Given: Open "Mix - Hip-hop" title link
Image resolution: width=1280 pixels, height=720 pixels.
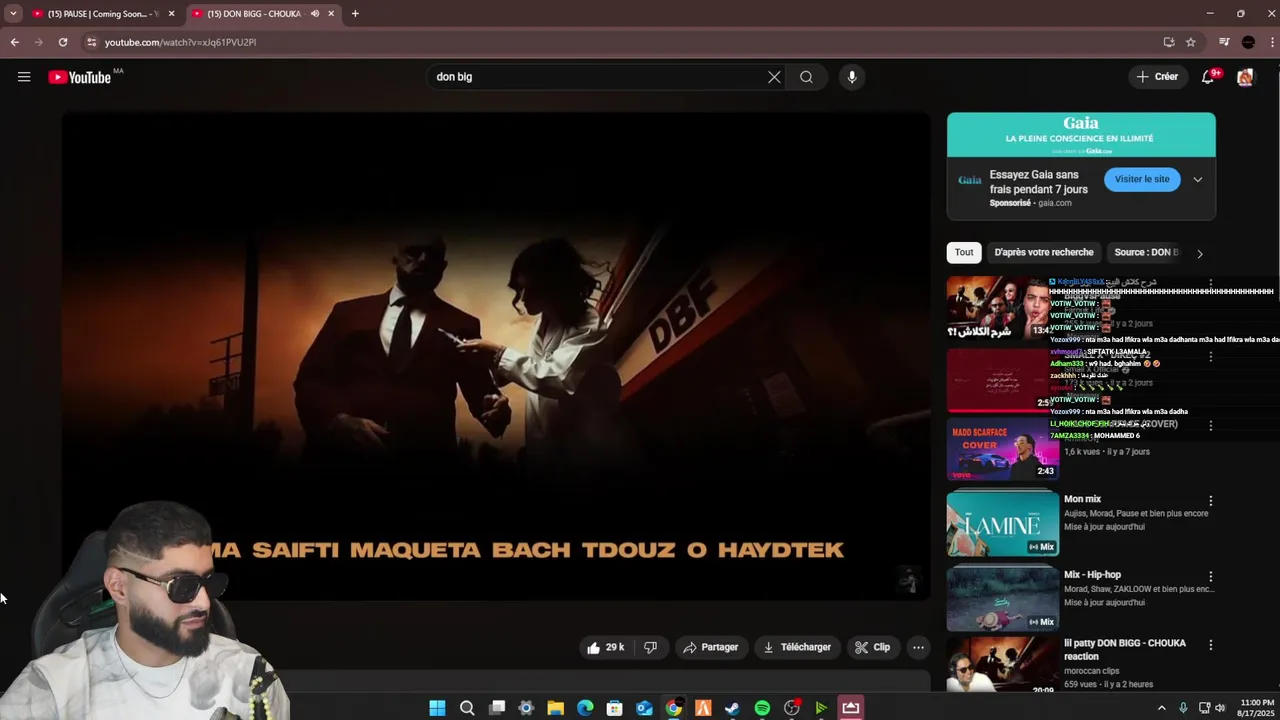Looking at the screenshot, I should tap(1092, 575).
